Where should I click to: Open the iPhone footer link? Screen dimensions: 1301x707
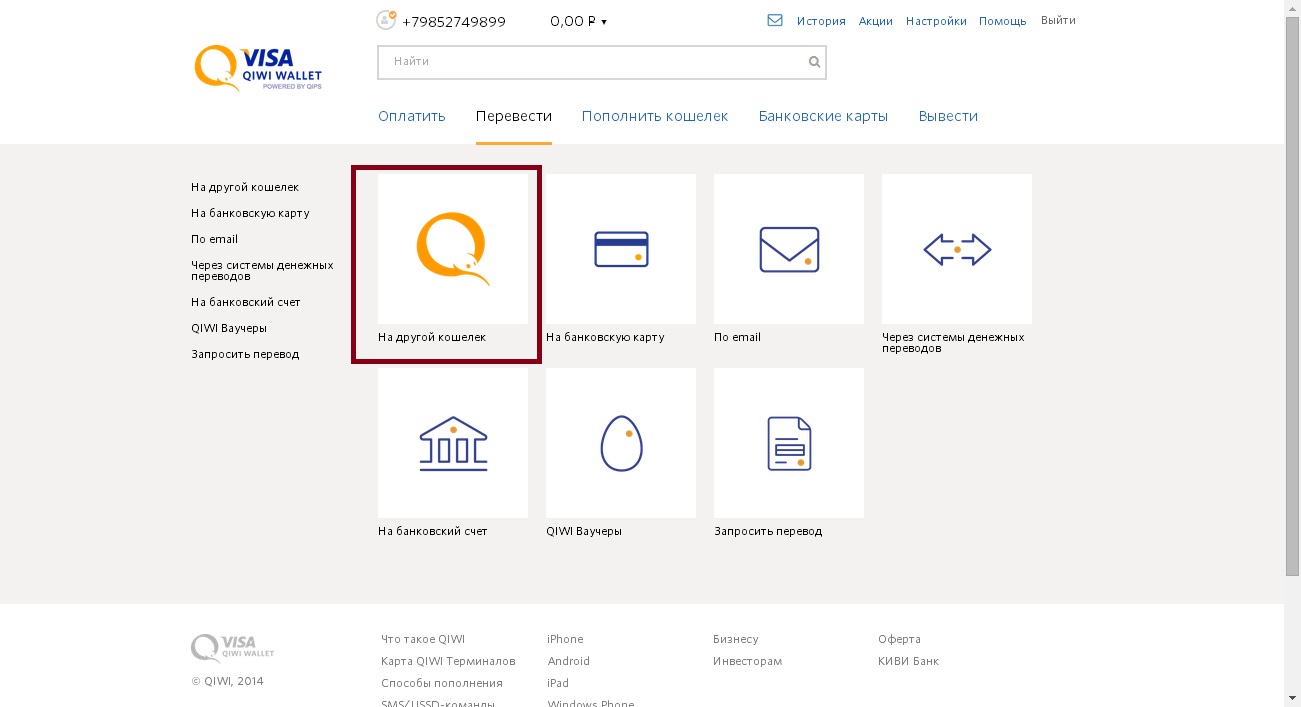[x=565, y=639]
